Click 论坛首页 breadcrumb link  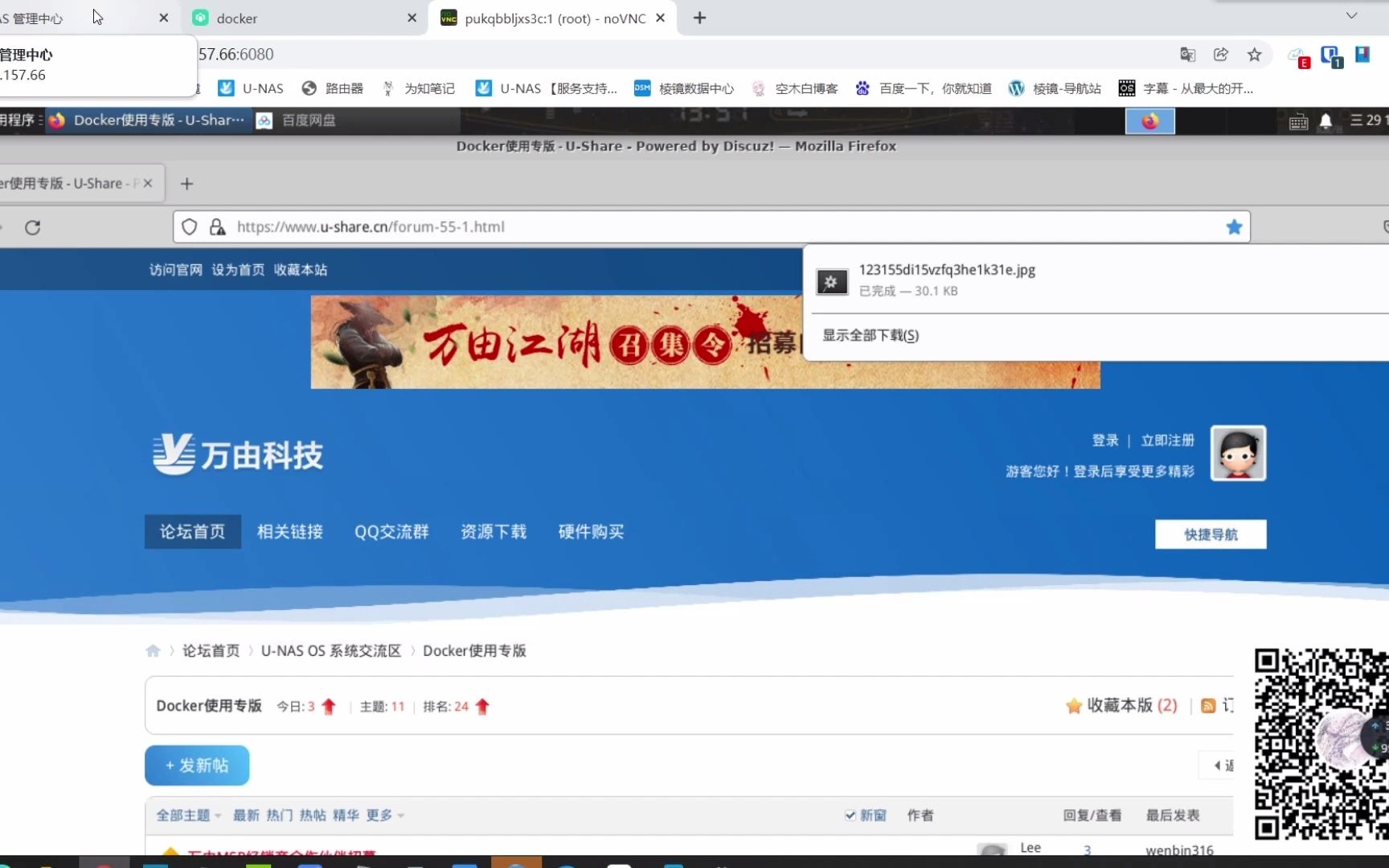[x=211, y=651]
